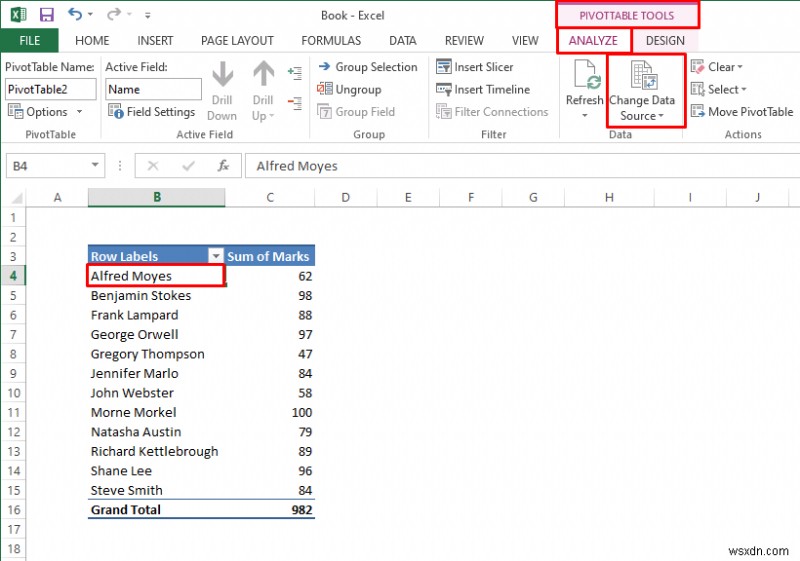Switch to the INSERT ribbon tab

coord(155,41)
